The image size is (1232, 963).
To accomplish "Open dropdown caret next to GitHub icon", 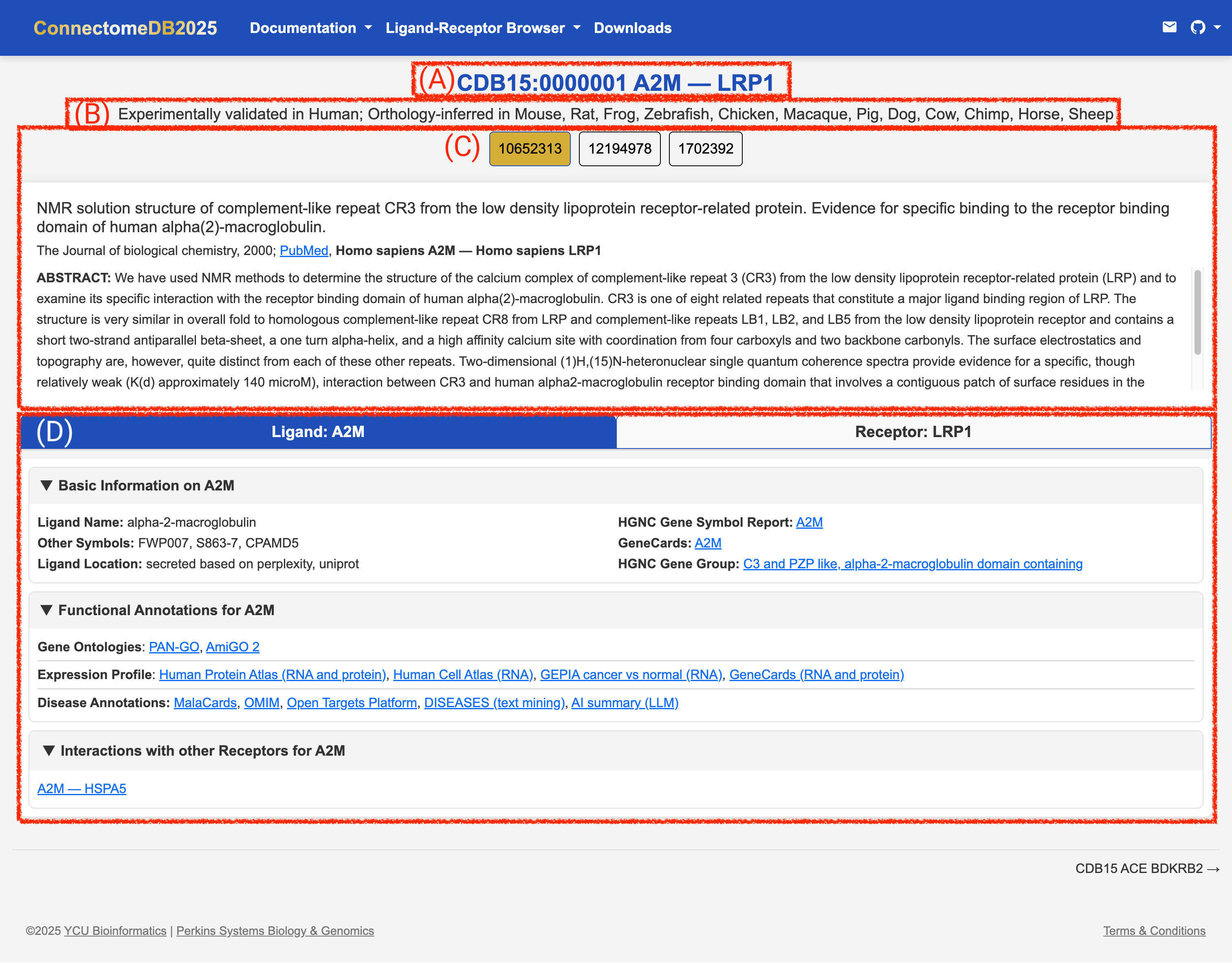I will click(1217, 27).
